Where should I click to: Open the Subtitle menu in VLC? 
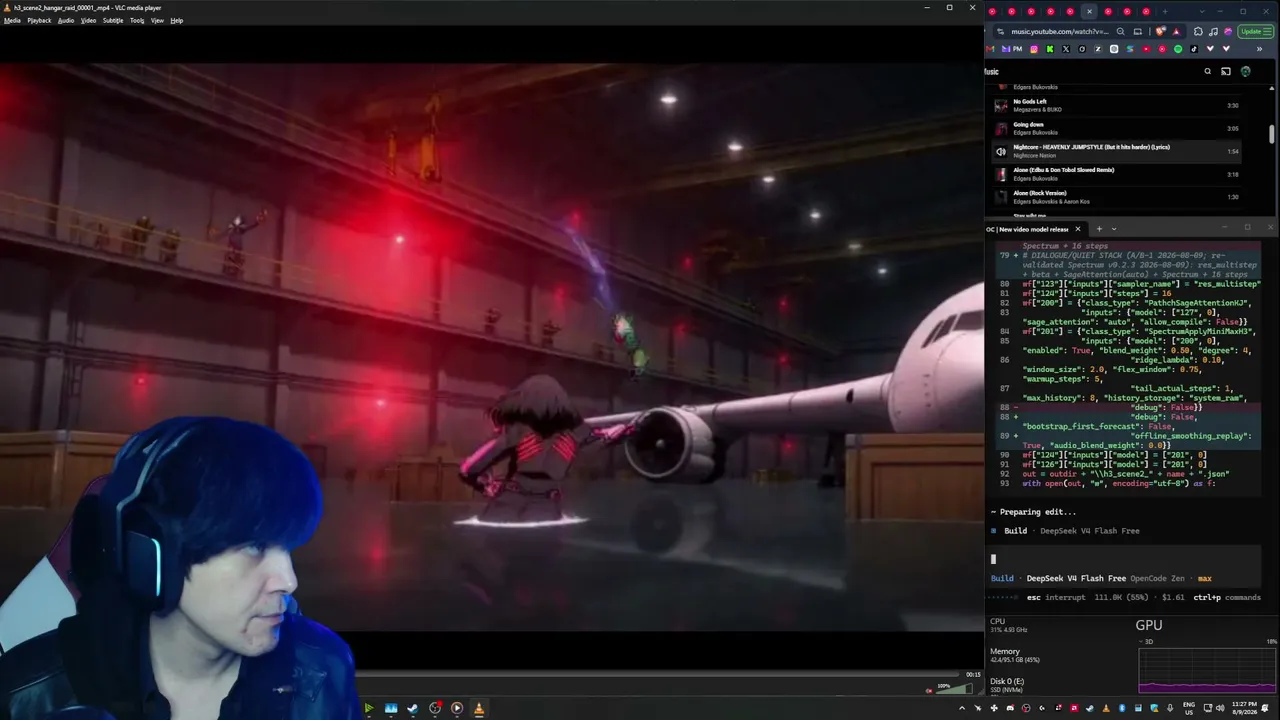[x=113, y=20]
